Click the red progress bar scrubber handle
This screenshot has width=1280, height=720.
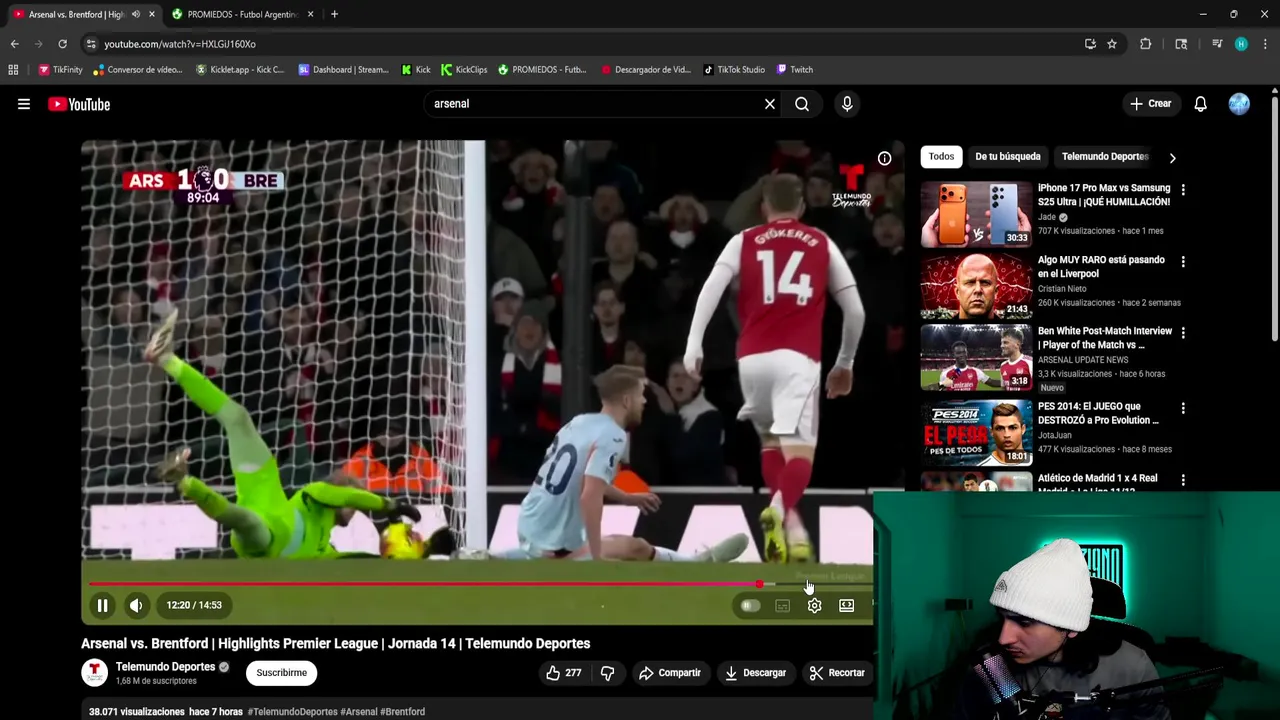tap(759, 584)
